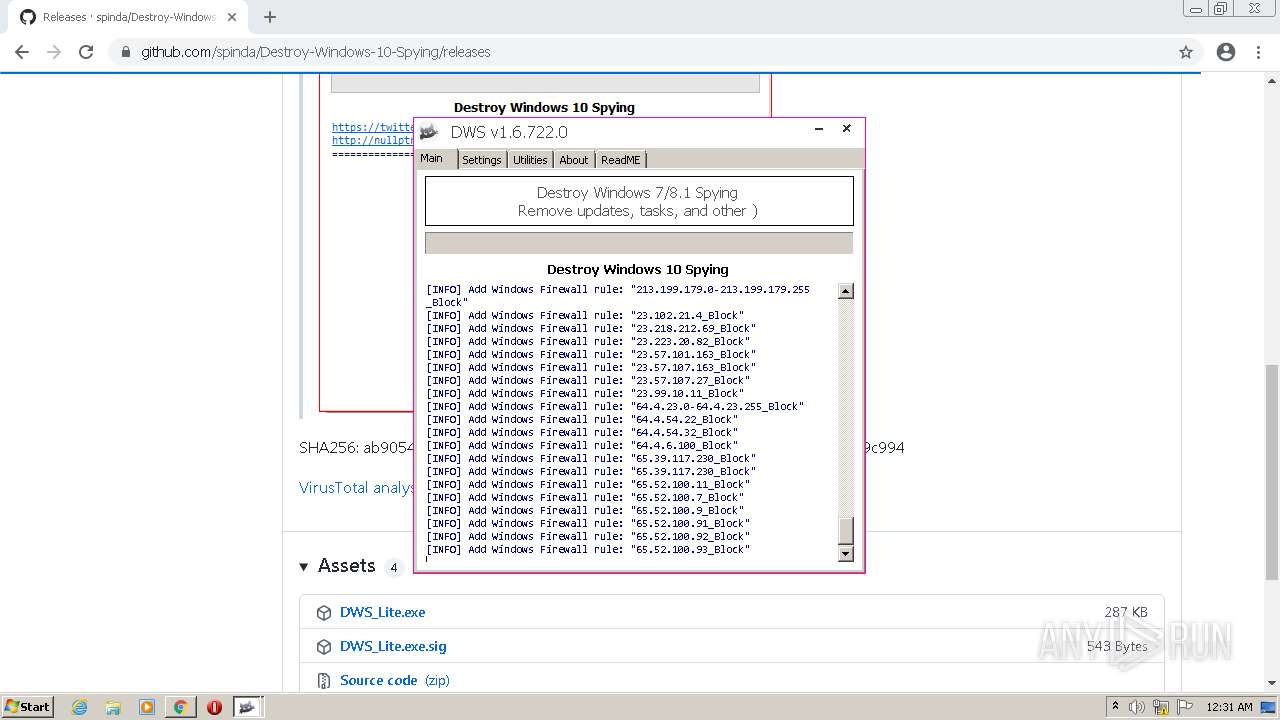Click the Action Center flag icon
This screenshot has width=1280, height=720.
pos(1184,707)
